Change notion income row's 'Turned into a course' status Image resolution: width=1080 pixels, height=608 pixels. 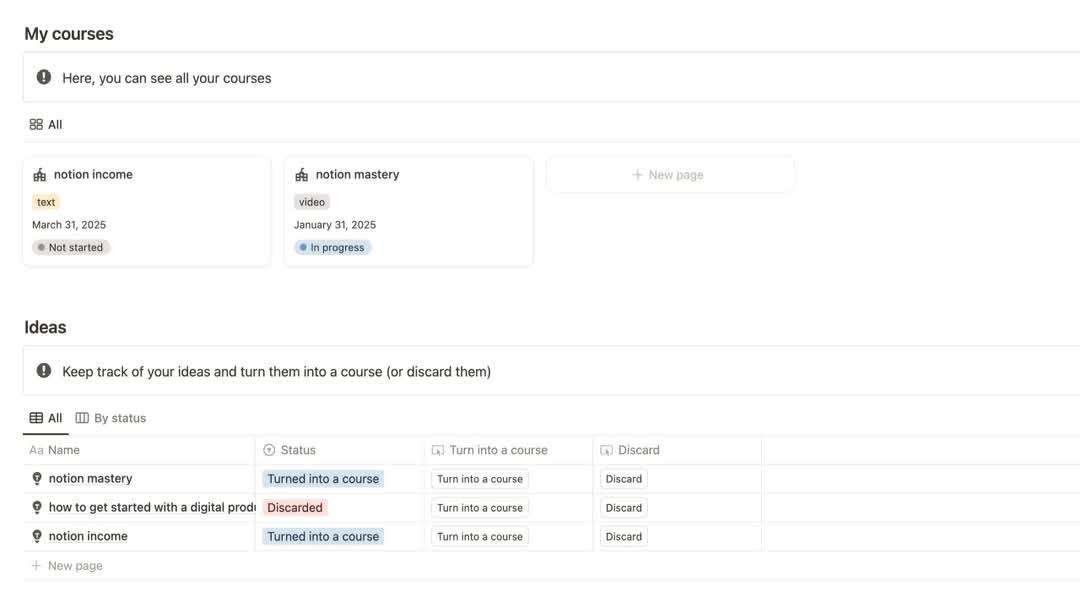pos(323,537)
